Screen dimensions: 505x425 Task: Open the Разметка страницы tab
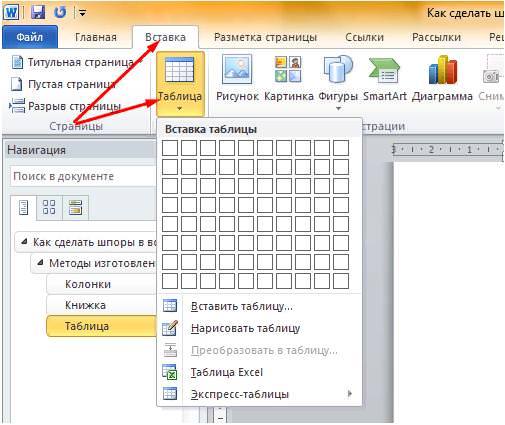[265, 37]
